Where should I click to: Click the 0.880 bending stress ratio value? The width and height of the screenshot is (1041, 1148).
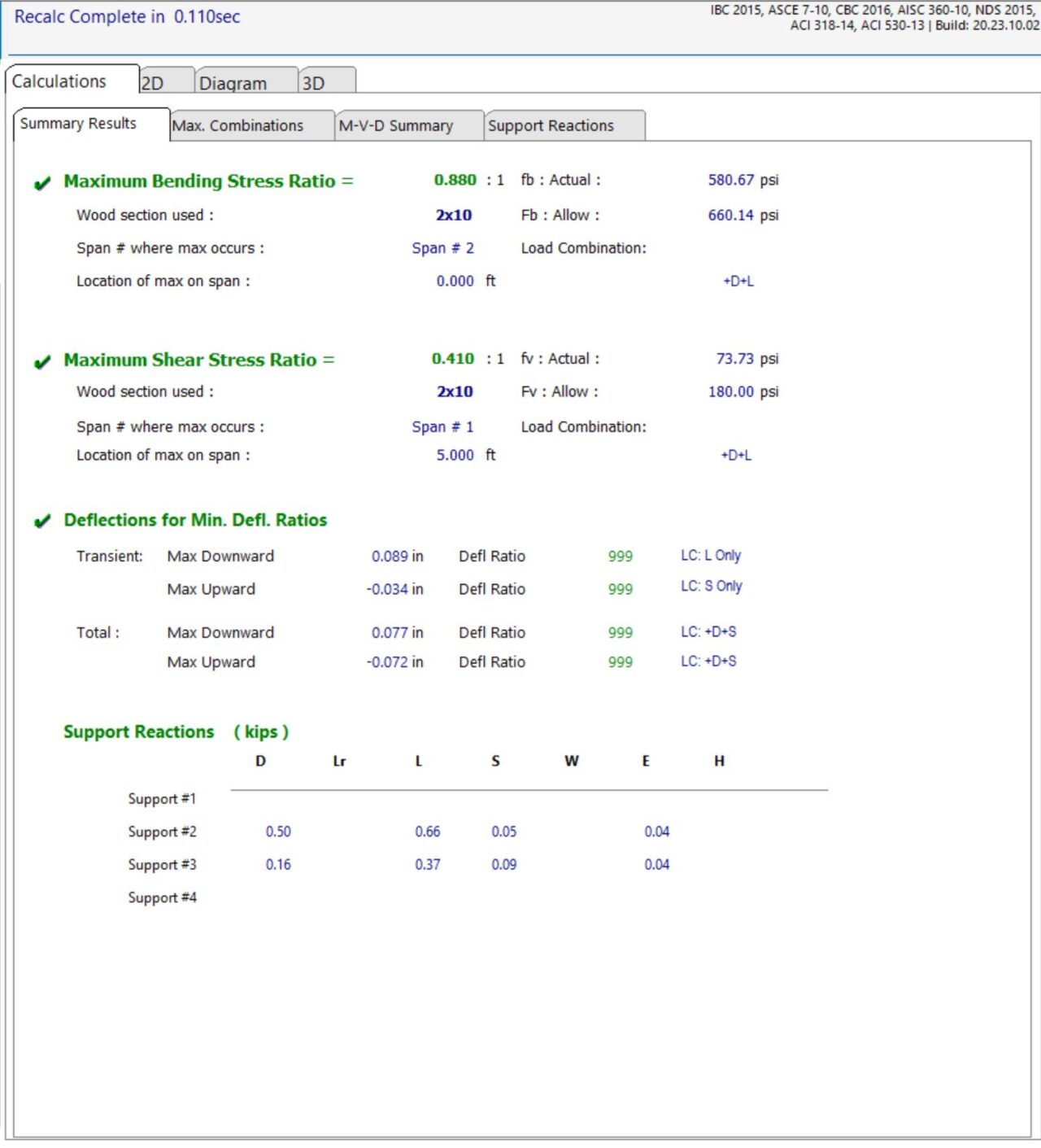coord(455,180)
